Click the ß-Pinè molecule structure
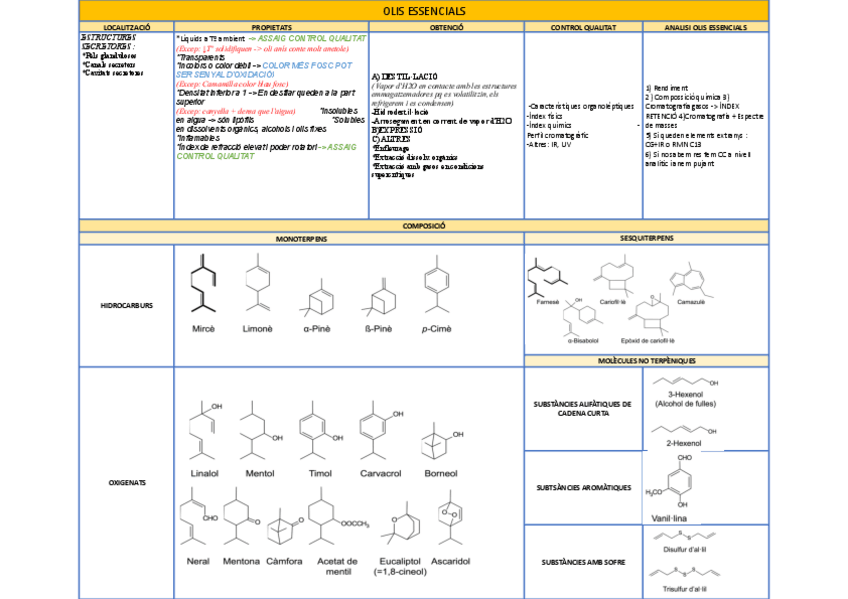848x599 pixels. 379,297
